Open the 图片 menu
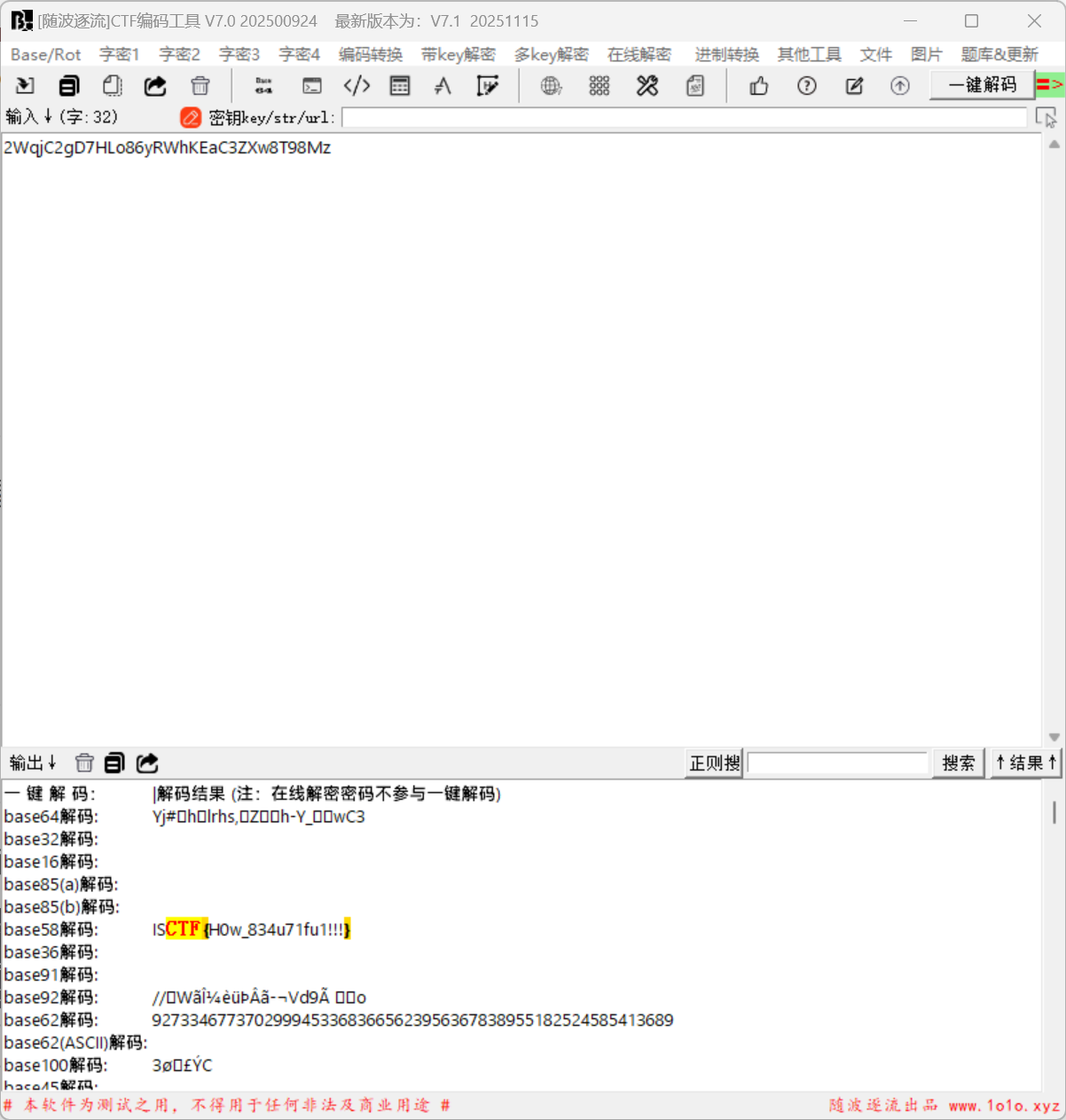Screen dimensions: 1066x1120 point(927,55)
